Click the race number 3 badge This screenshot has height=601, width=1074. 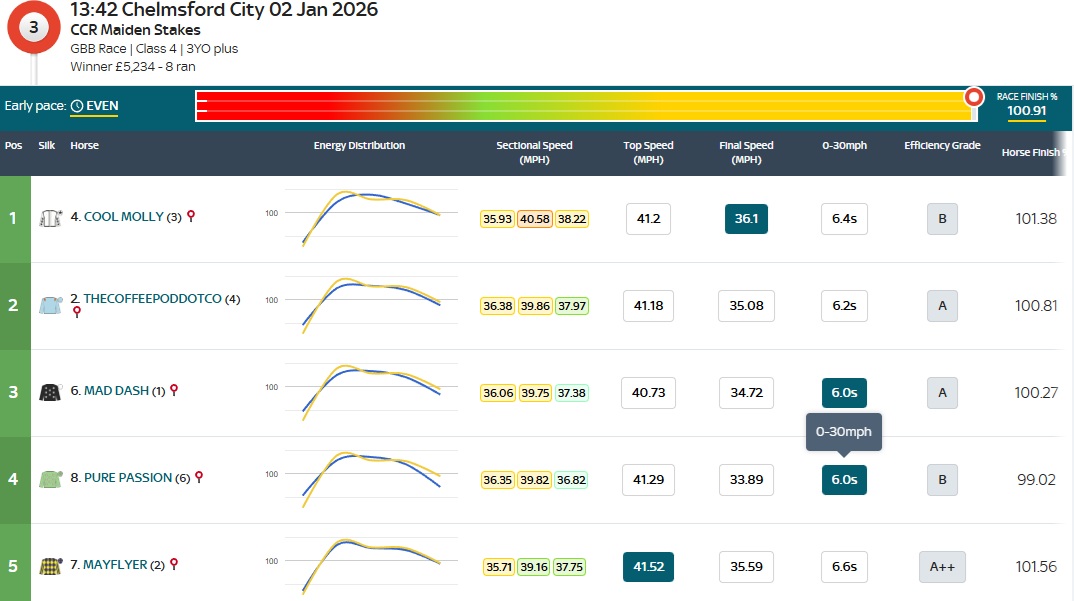(x=33, y=28)
